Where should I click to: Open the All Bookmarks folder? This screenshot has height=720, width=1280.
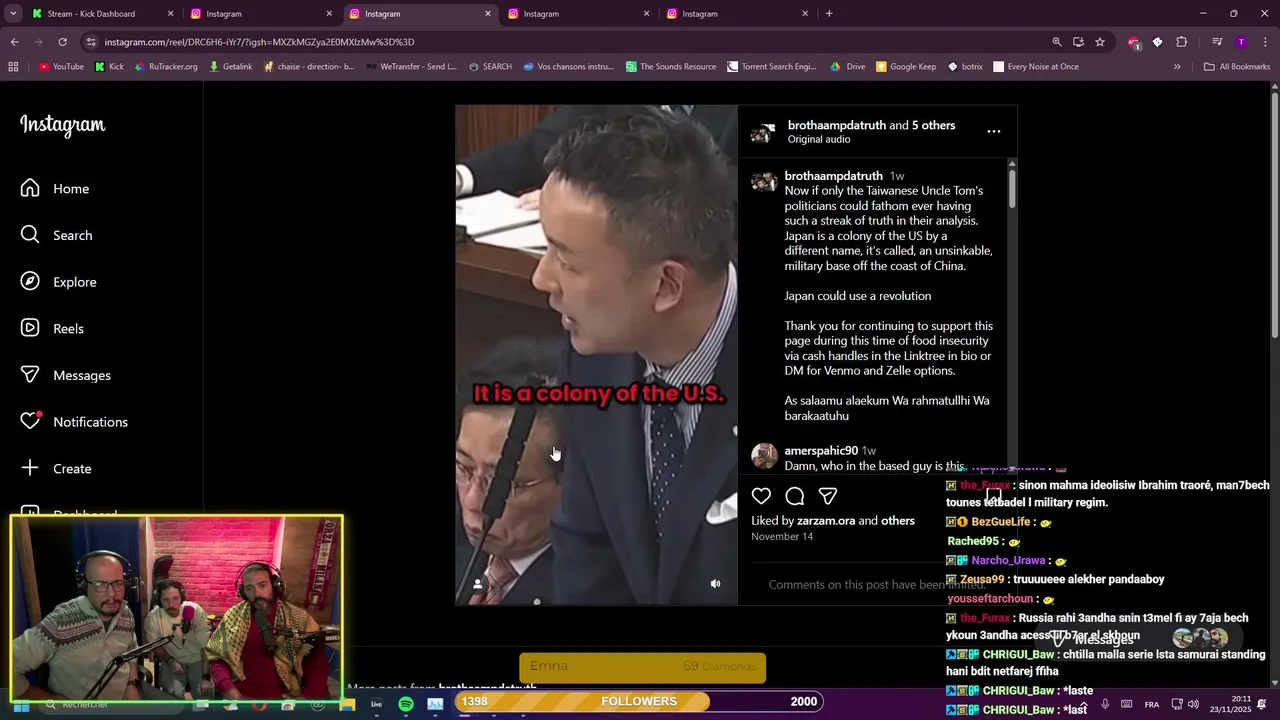(x=1237, y=67)
